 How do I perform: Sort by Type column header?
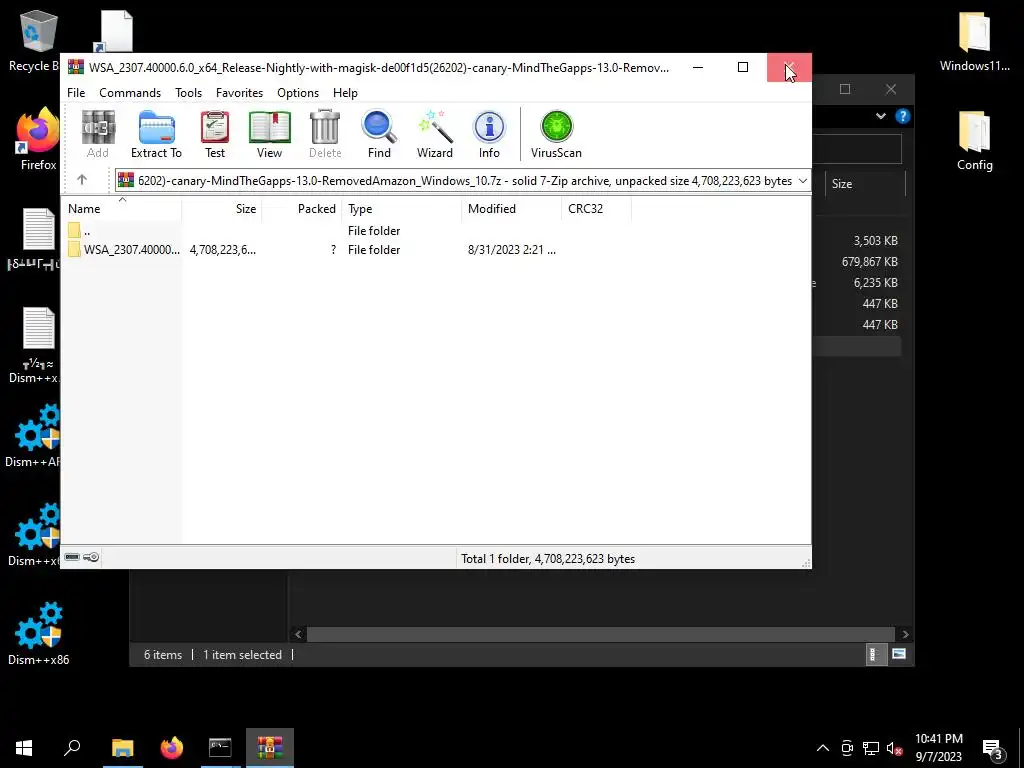(x=402, y=209)
